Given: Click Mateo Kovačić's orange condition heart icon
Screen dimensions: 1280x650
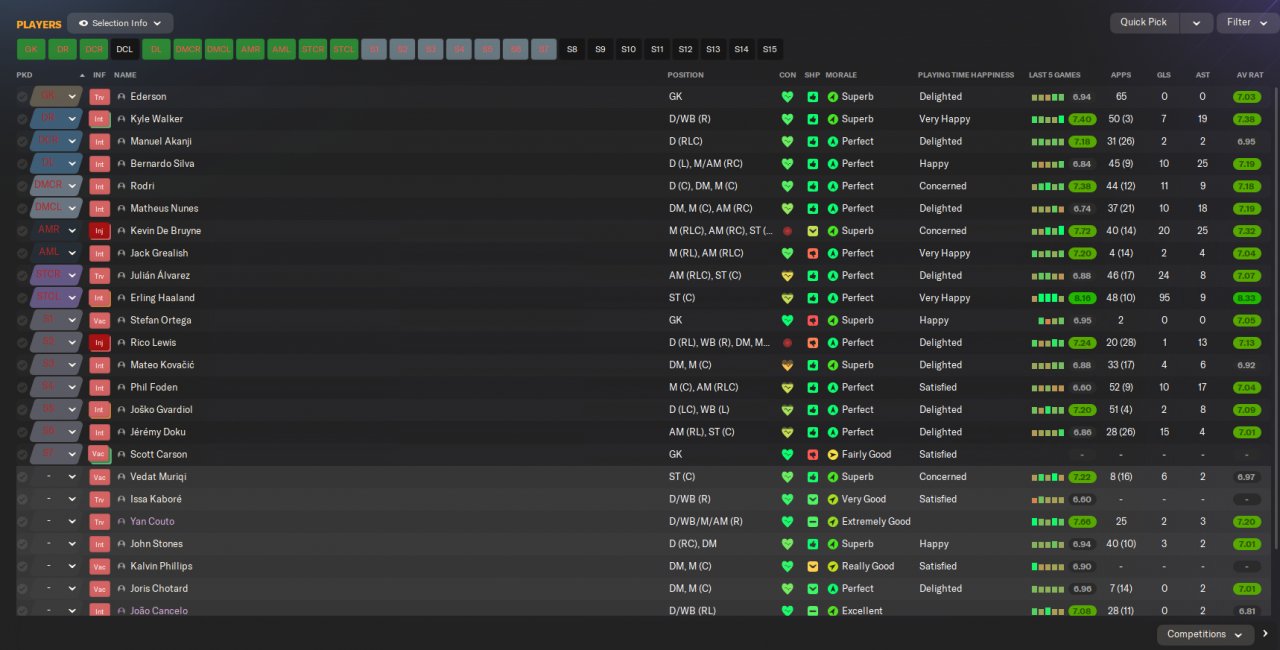Looking at the screenshot, I should 787,365.
